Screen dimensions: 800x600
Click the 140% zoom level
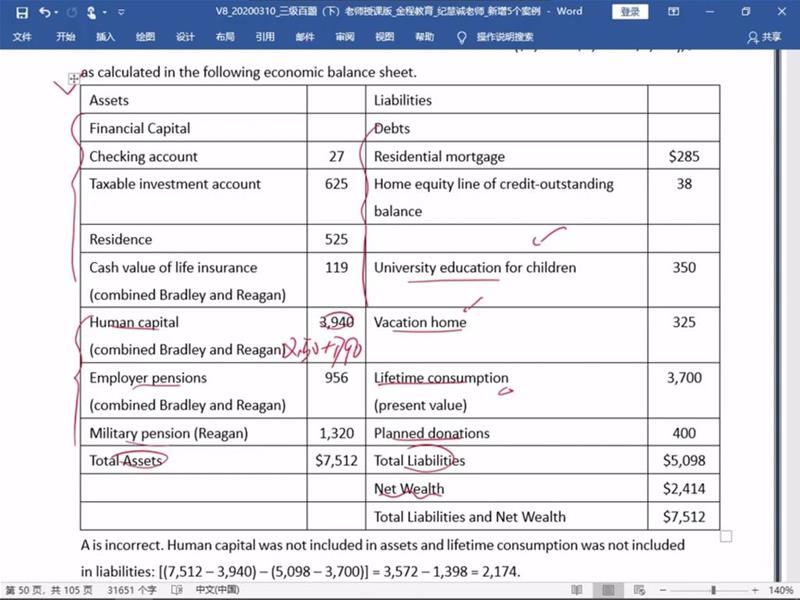[x=781, y=590]
